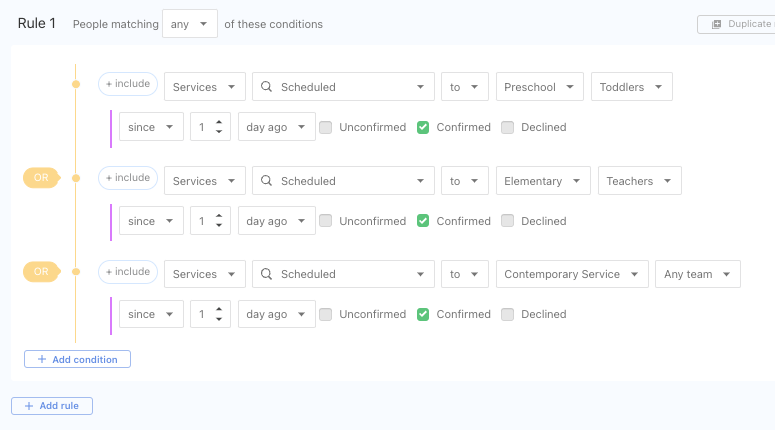The width and height of the screenshot is (775, 430).
Task: Click the second OR connector badge
Action: tap(41, 271)
